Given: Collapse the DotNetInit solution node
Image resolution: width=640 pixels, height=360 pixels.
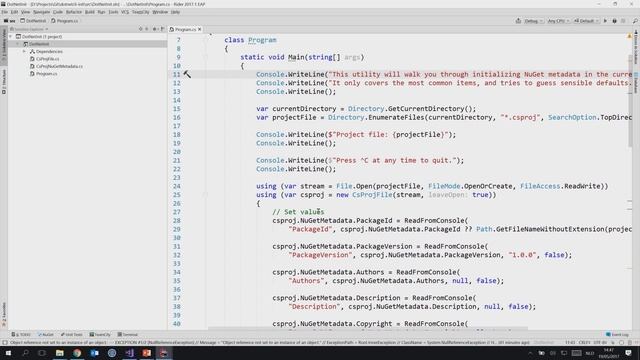Looking at the screenshot, I should 11,37.
